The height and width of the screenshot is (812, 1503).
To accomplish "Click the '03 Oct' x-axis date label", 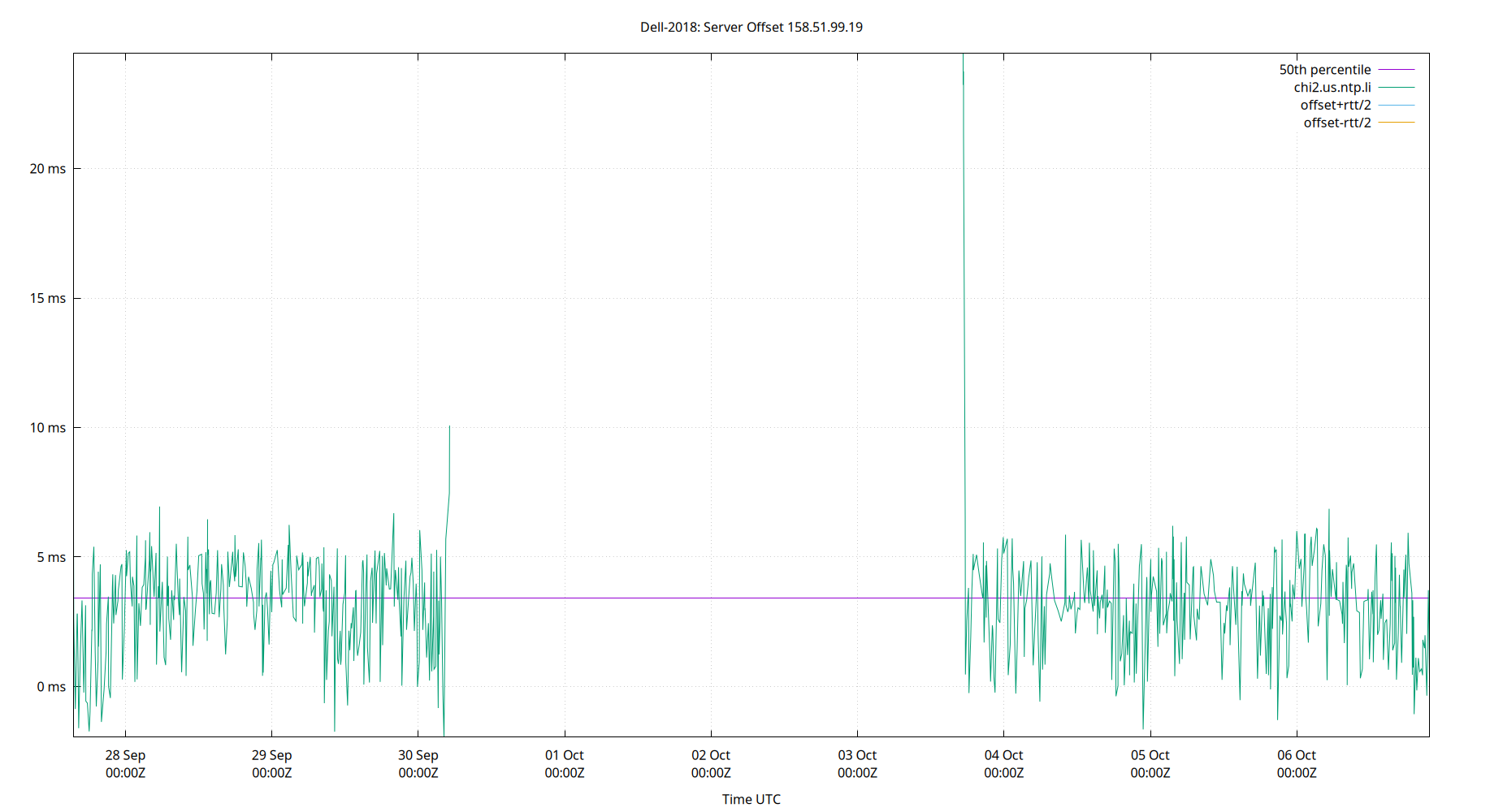I will [857, 755].
